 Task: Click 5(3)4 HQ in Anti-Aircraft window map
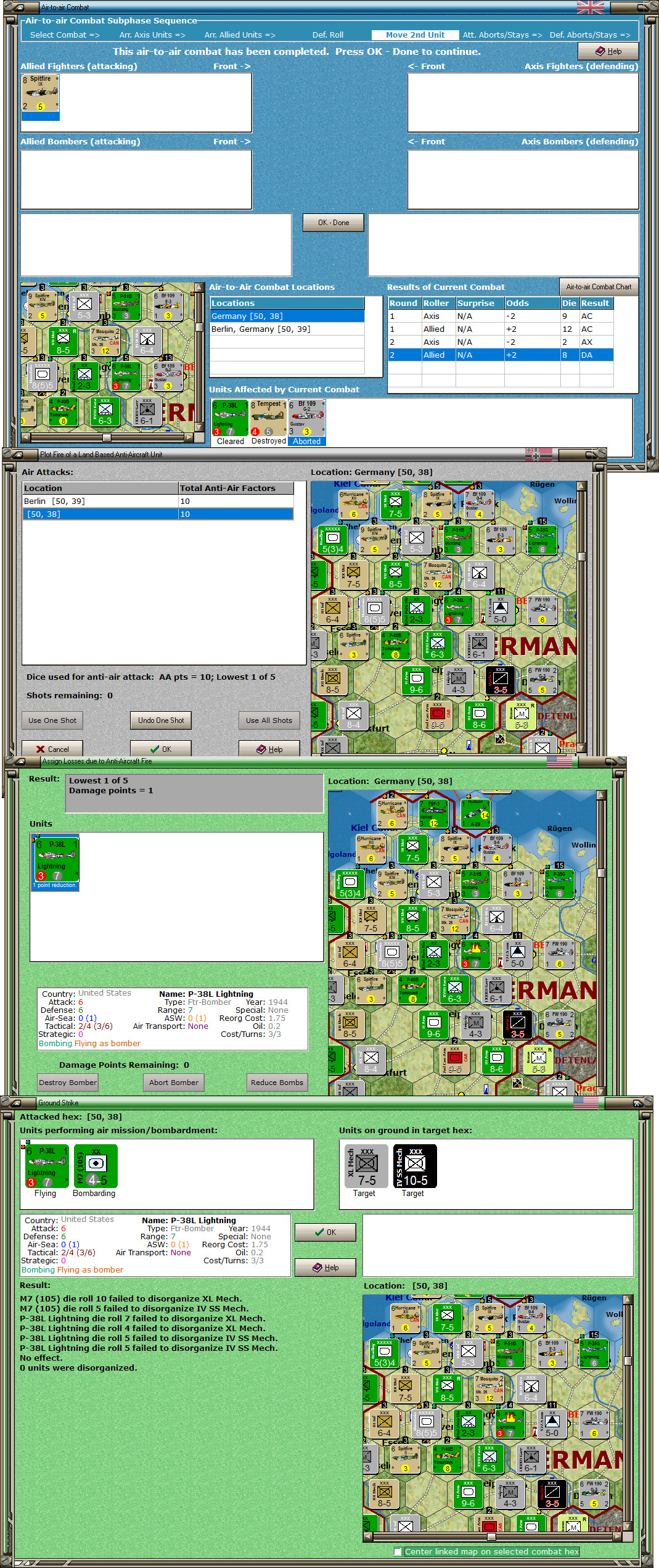(x=333, y=539)
